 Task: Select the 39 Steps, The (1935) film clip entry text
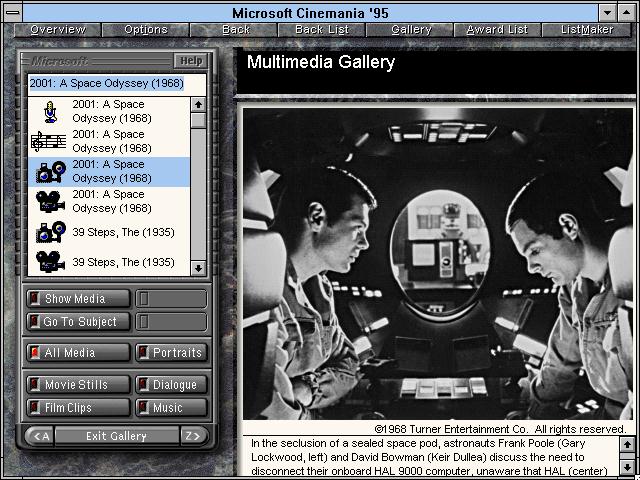click(x=123, y=262)
